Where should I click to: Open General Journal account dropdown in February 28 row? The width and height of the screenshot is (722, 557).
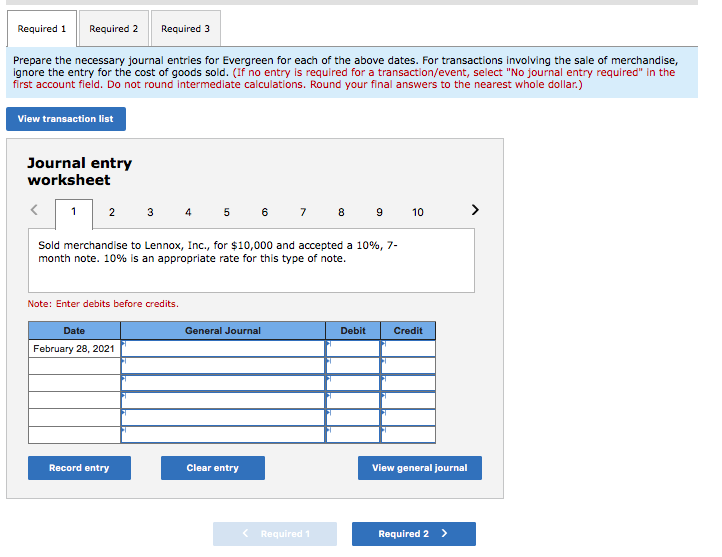point(223,348)
